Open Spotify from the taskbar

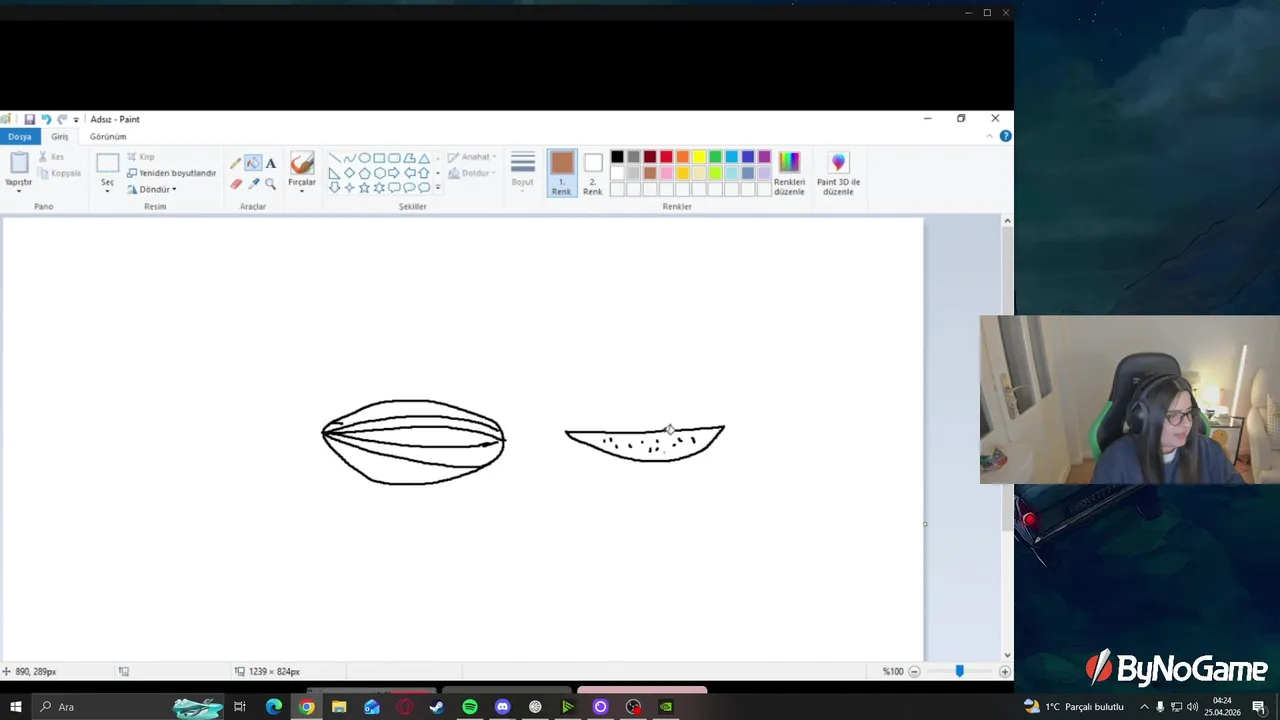(x=470, y=707)
